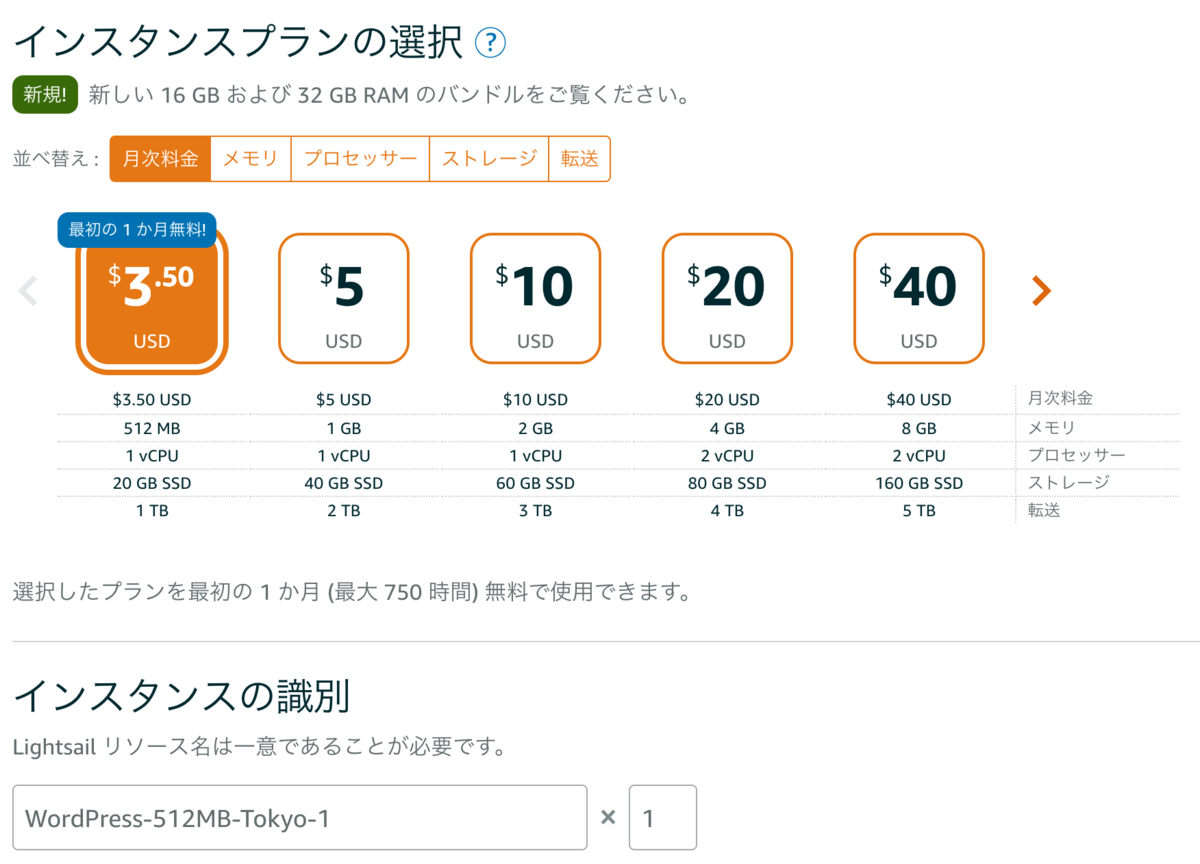Click the right carousel arrow for more plans

tap(1040, 291)
